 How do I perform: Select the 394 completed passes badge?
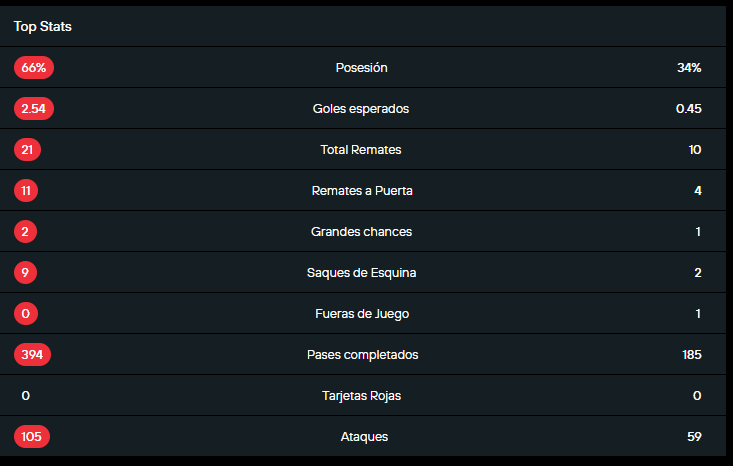(33, 355)
